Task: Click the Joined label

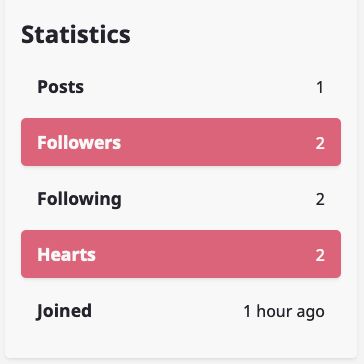Action: (x=64, y=312)
